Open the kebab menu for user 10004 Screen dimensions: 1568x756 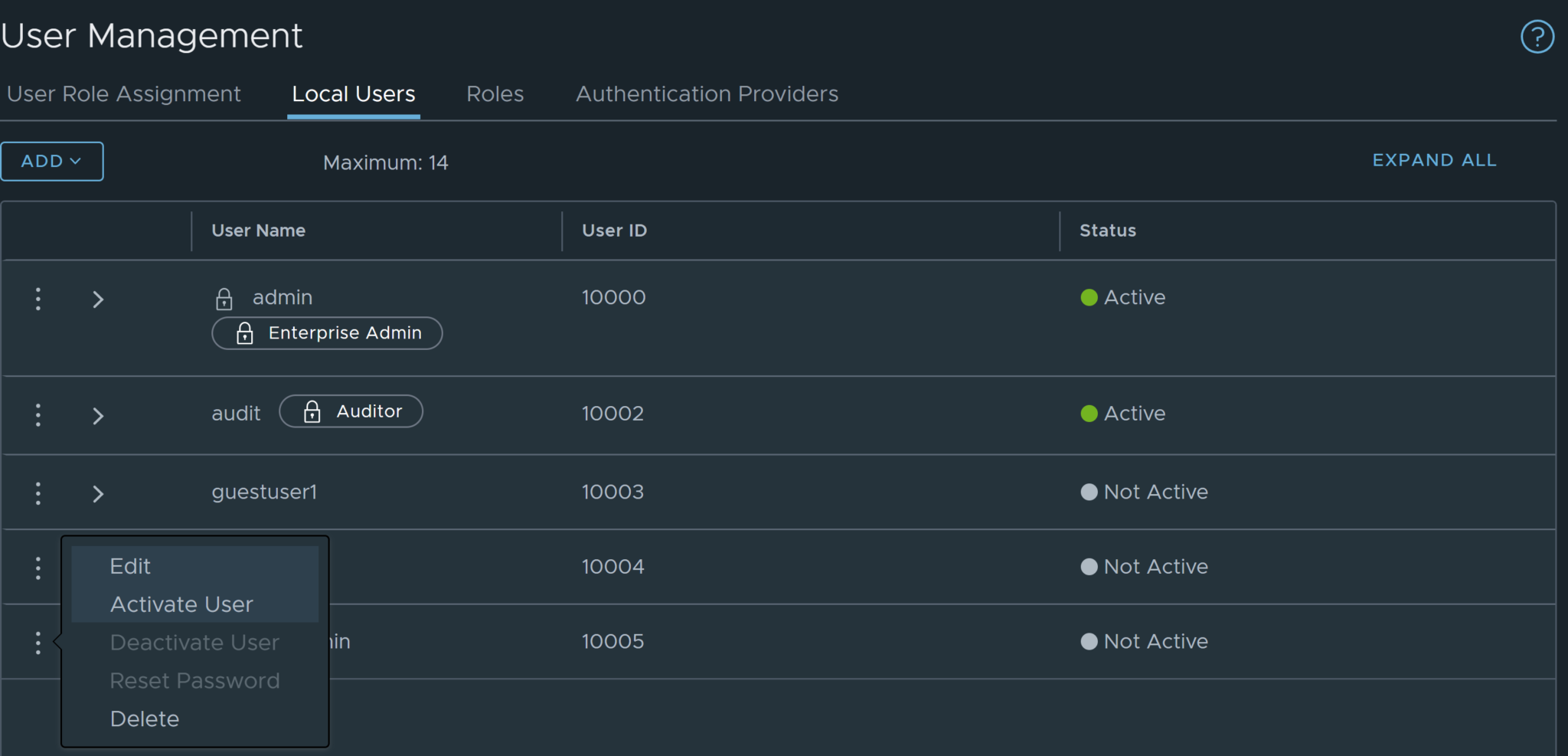(38, 567)
